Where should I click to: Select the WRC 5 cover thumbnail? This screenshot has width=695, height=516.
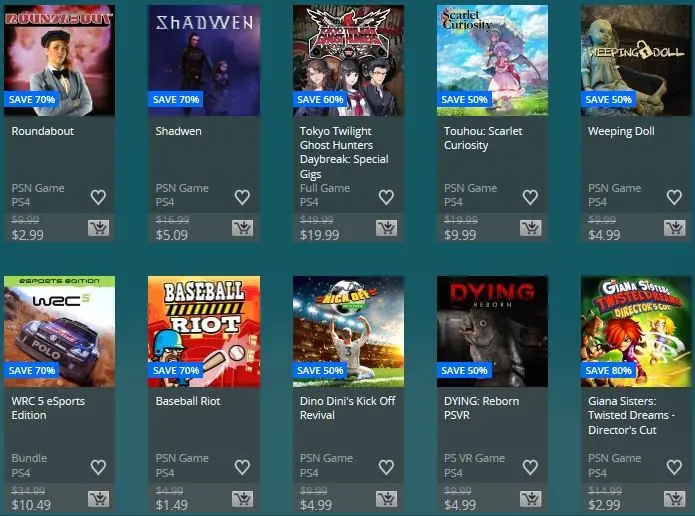pyautogui.click(x=59, y=331)
